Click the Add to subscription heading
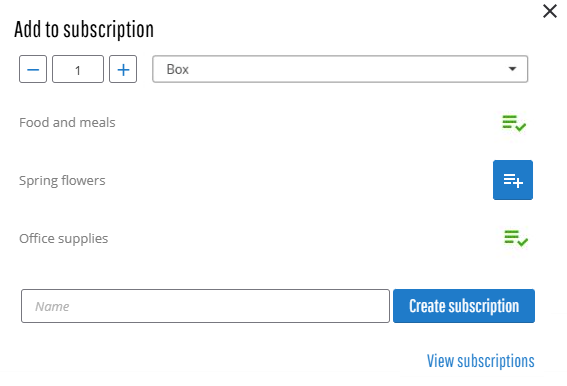This screenshot has height=386, width=567. click(x=84, y=29)
